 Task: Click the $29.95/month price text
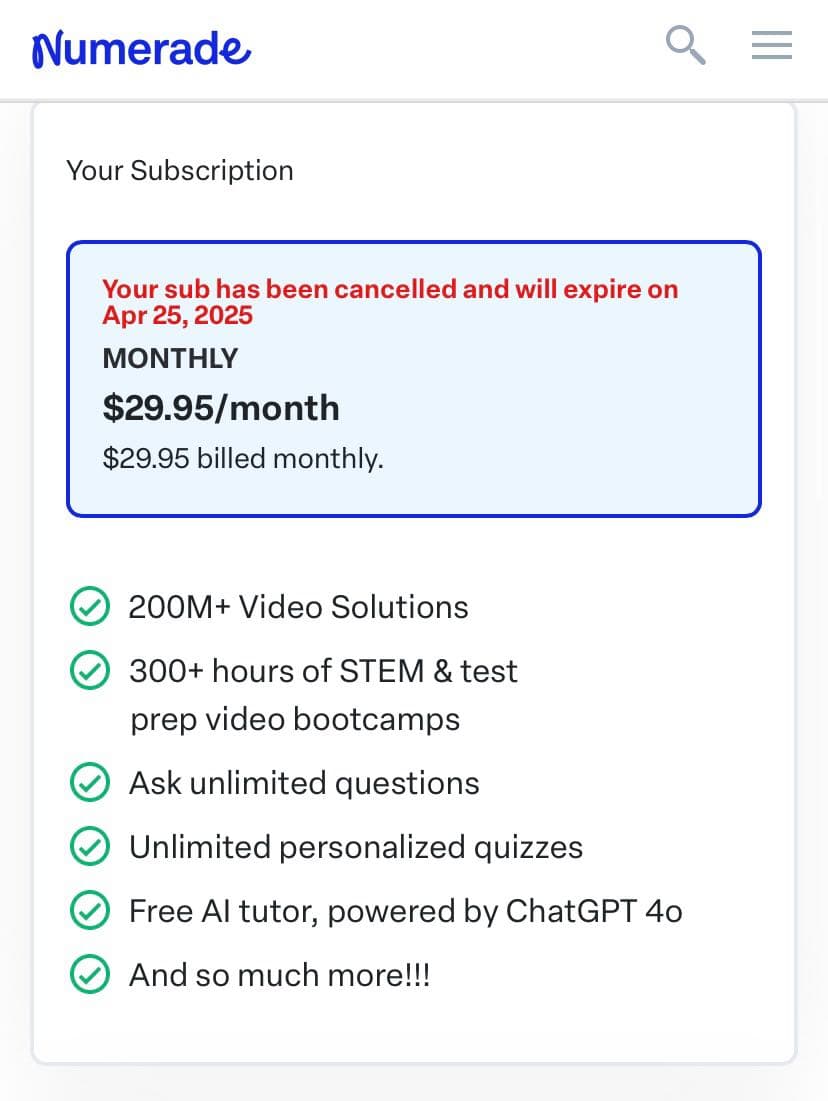point(221,408)
